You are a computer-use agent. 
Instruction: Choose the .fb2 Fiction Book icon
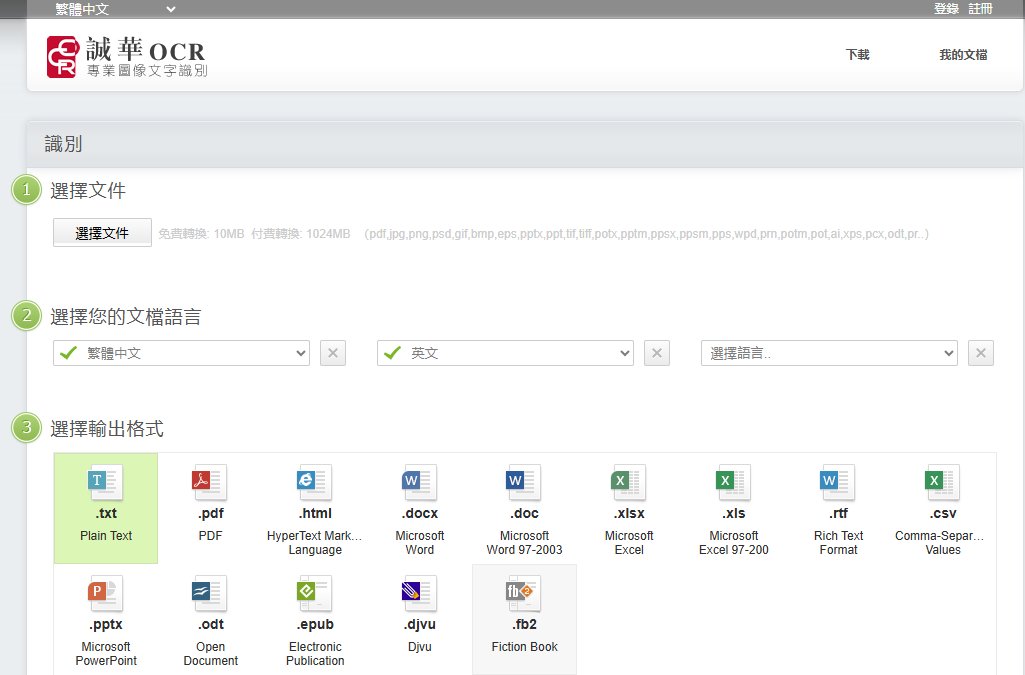(x=524, y=595)
